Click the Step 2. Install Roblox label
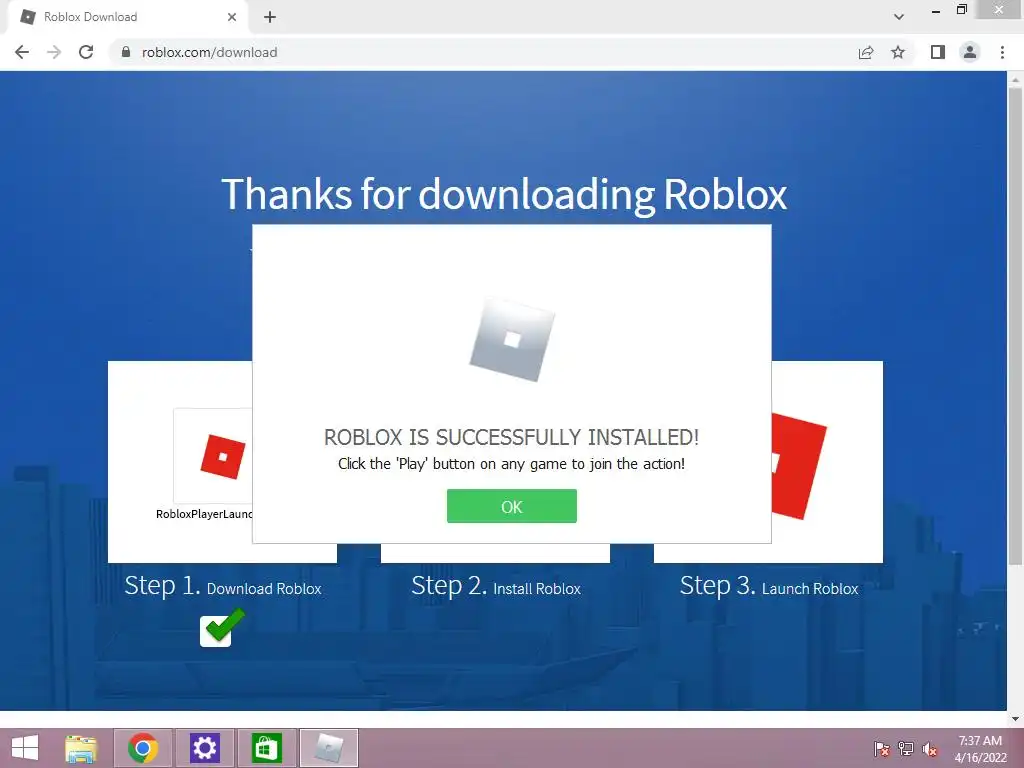 pos(496,586)
